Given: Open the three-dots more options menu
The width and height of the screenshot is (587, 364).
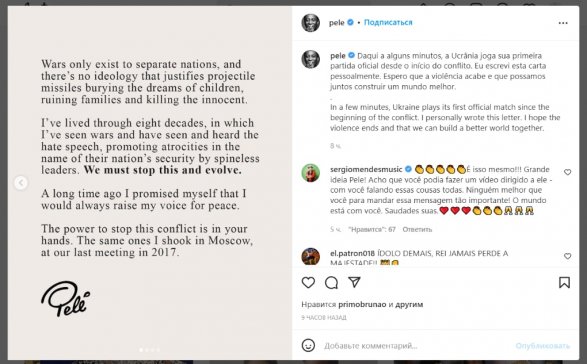Looking at the screenshot, I should [563, 23].
